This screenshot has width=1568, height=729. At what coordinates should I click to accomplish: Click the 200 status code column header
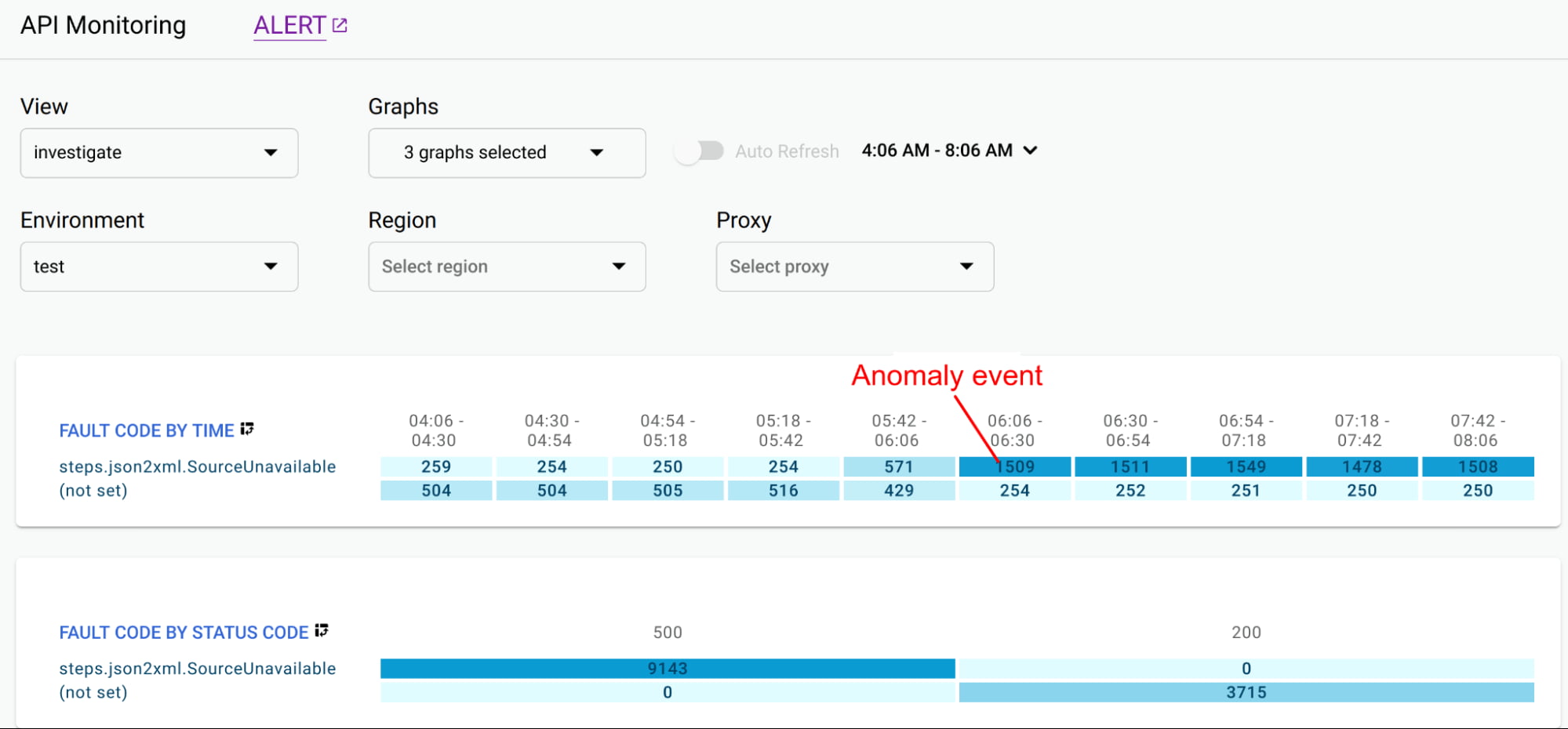point(1246,633)
